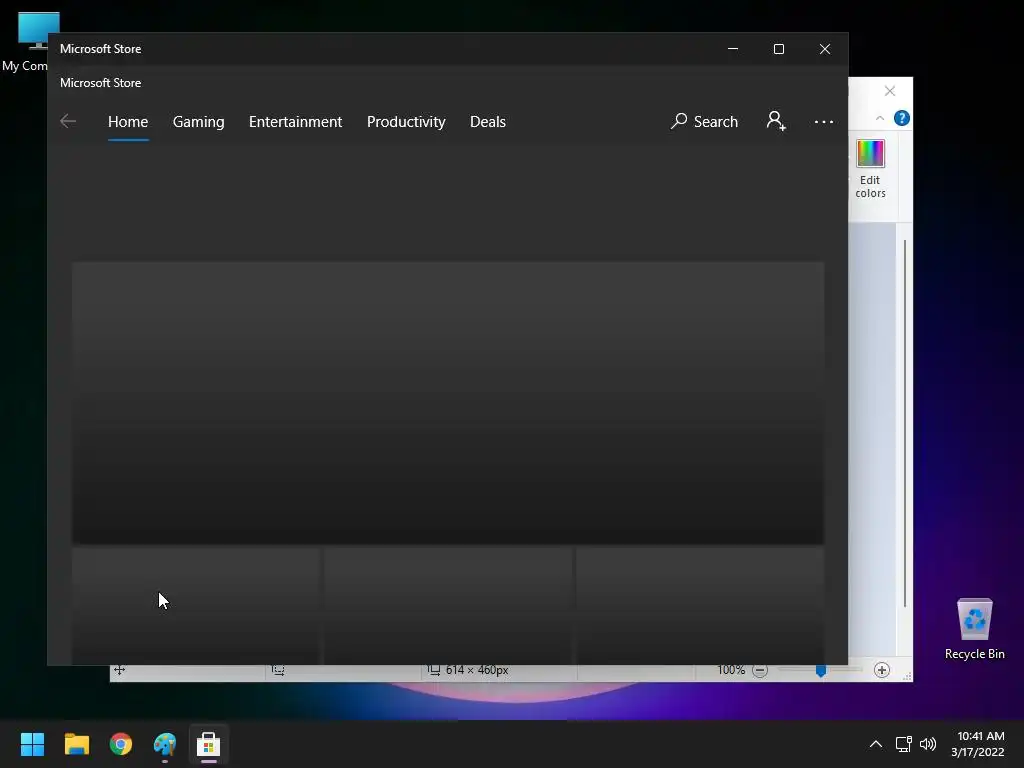
Task: Open the sign-in account icon
Action: pos(776,121)
